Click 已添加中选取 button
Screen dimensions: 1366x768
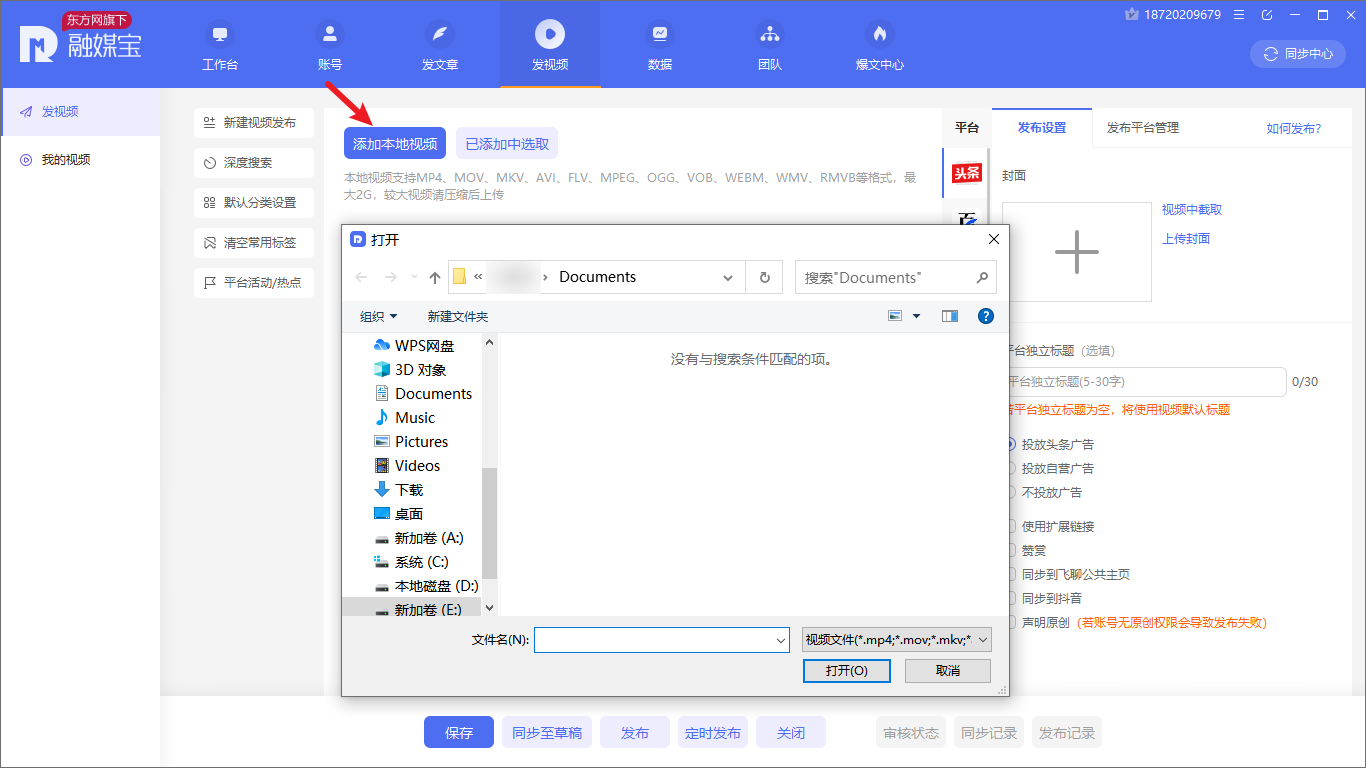(x=507, y=143)
